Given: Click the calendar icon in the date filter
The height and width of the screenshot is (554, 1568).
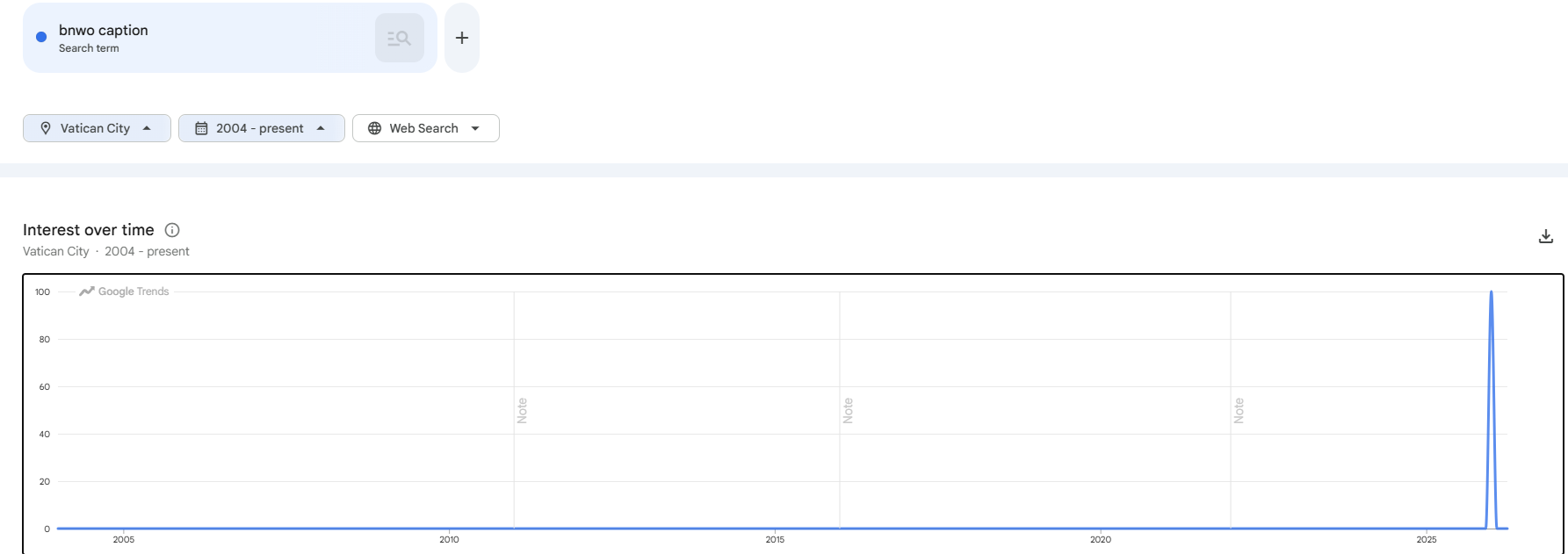Looking at the screenshot, I should coord(201,128).
